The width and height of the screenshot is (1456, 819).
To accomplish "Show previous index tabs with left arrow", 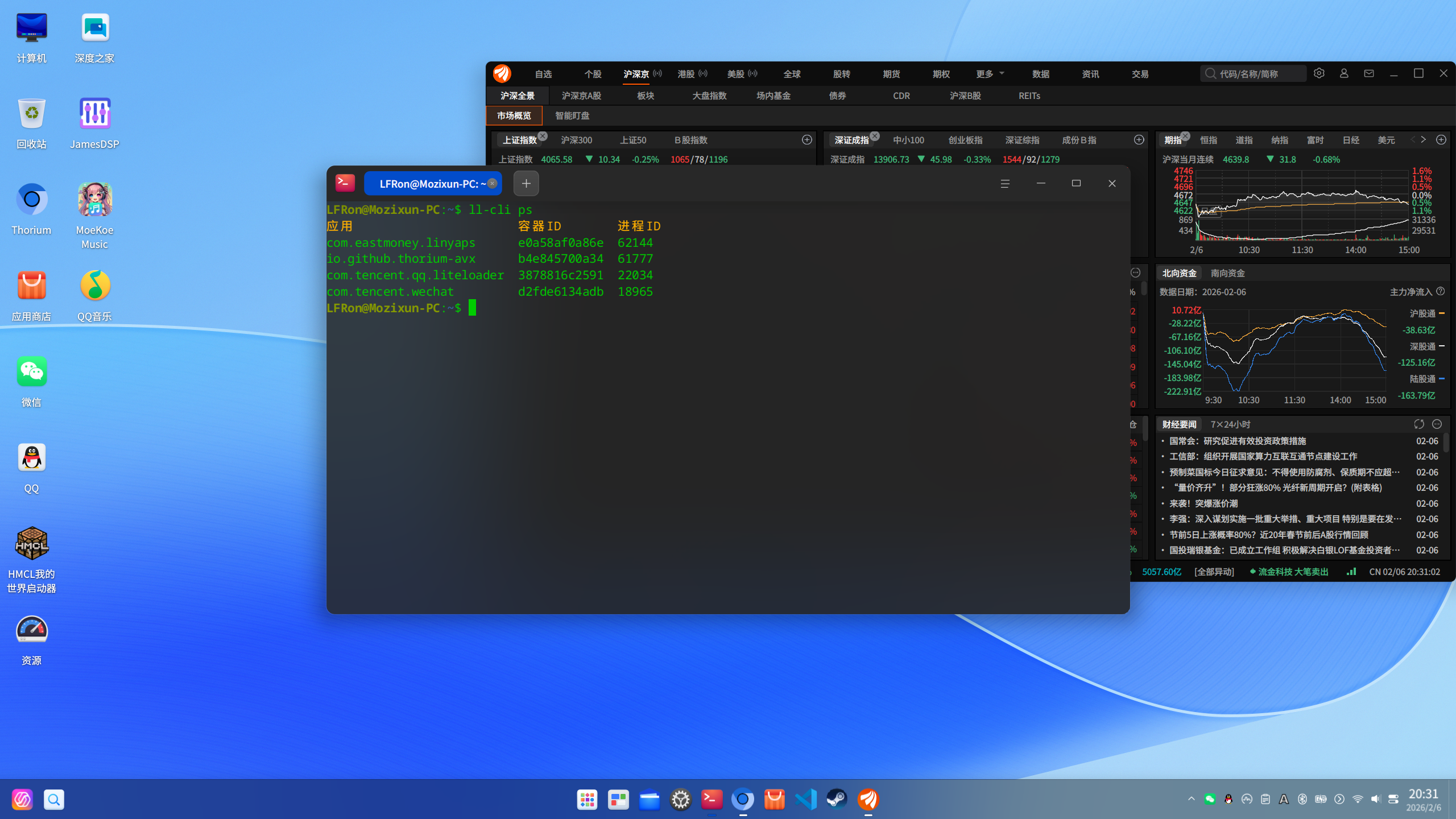I will (1413, 139).
